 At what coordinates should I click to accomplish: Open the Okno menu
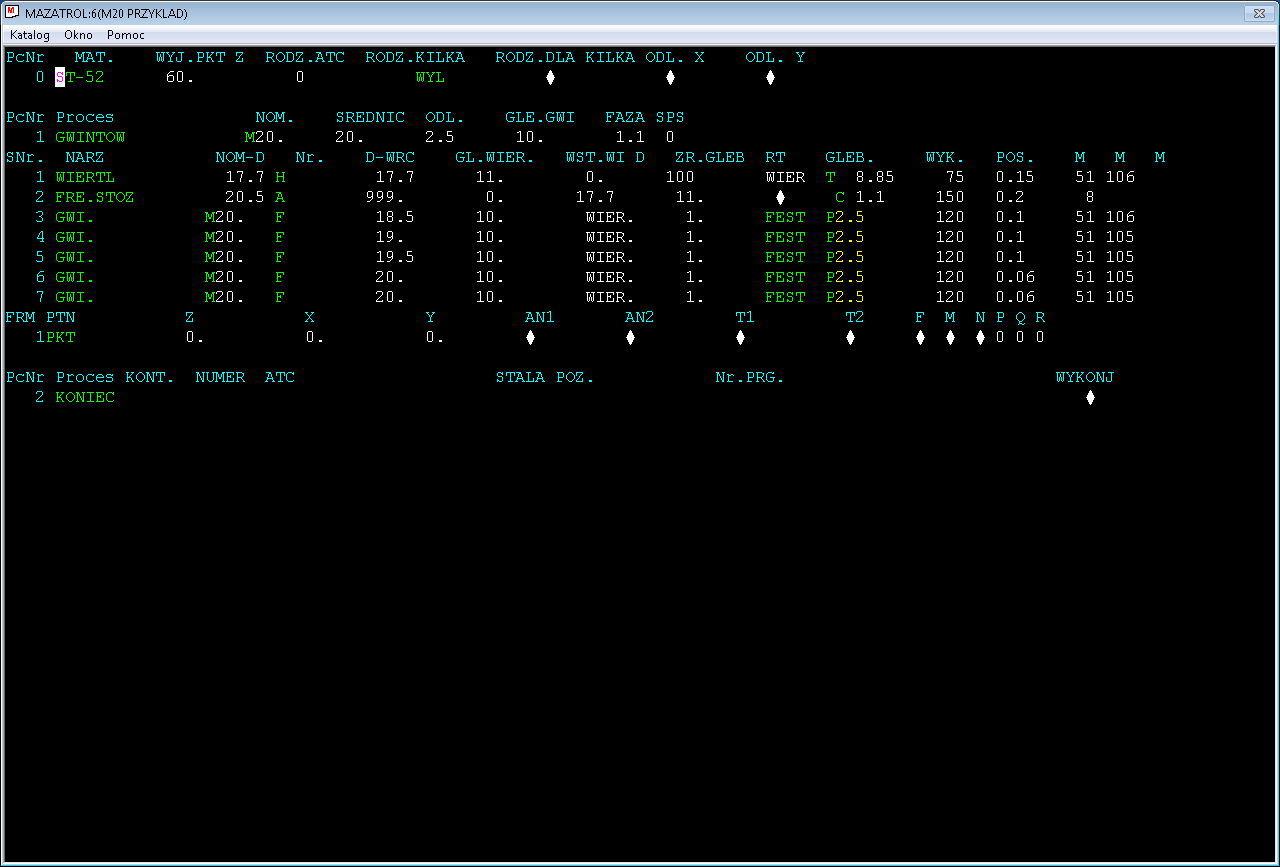(x=78, y=35)
